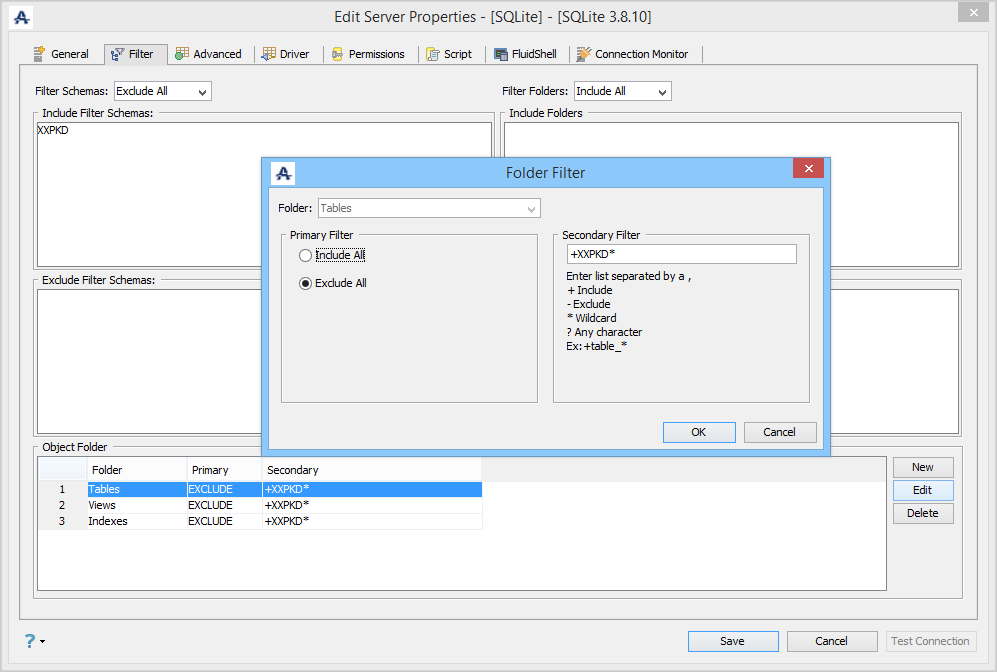Close the Folder Filter dialog

[808, 168]
